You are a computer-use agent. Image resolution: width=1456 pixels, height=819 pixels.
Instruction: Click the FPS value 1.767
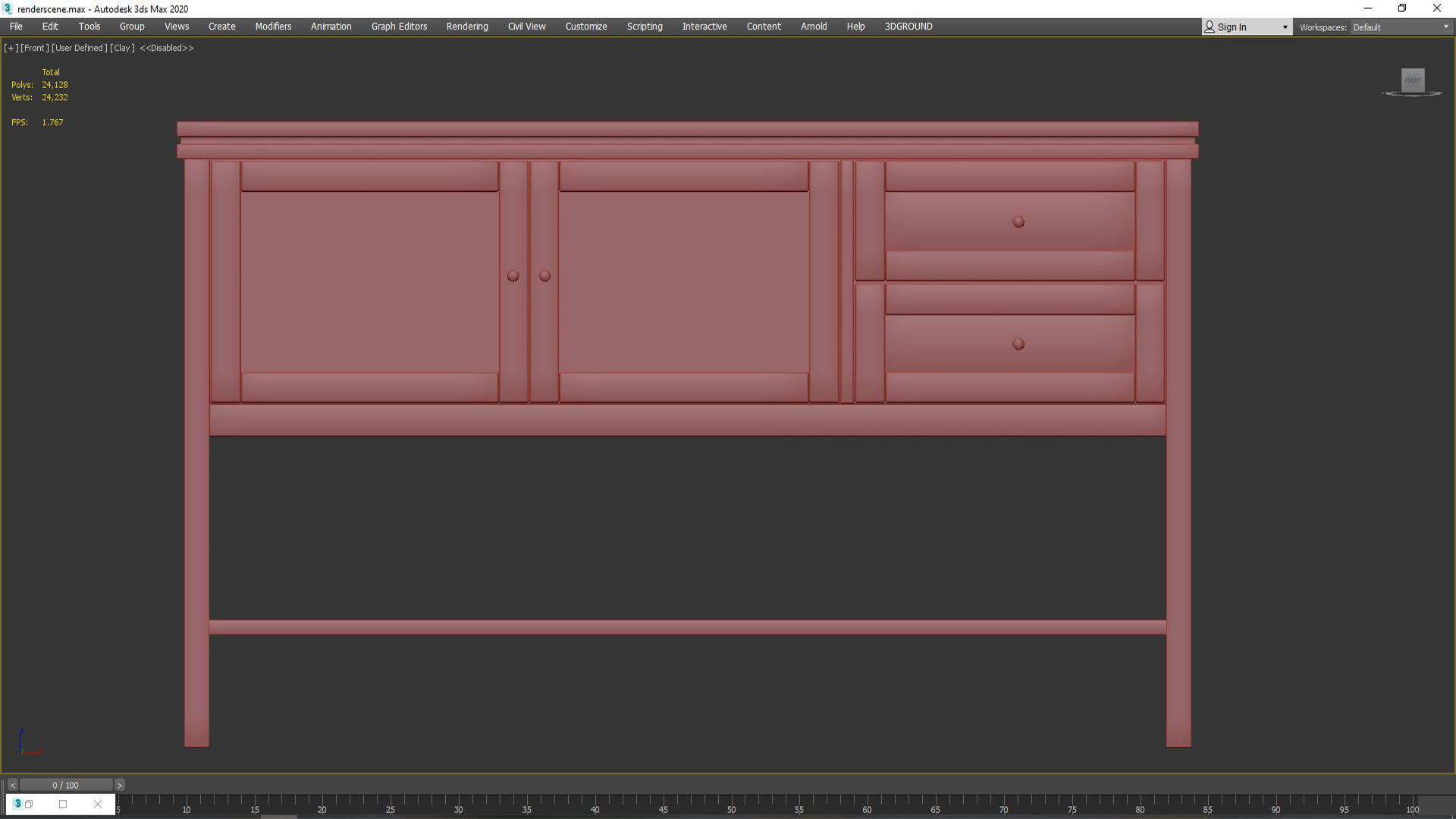tap(52, 122)
